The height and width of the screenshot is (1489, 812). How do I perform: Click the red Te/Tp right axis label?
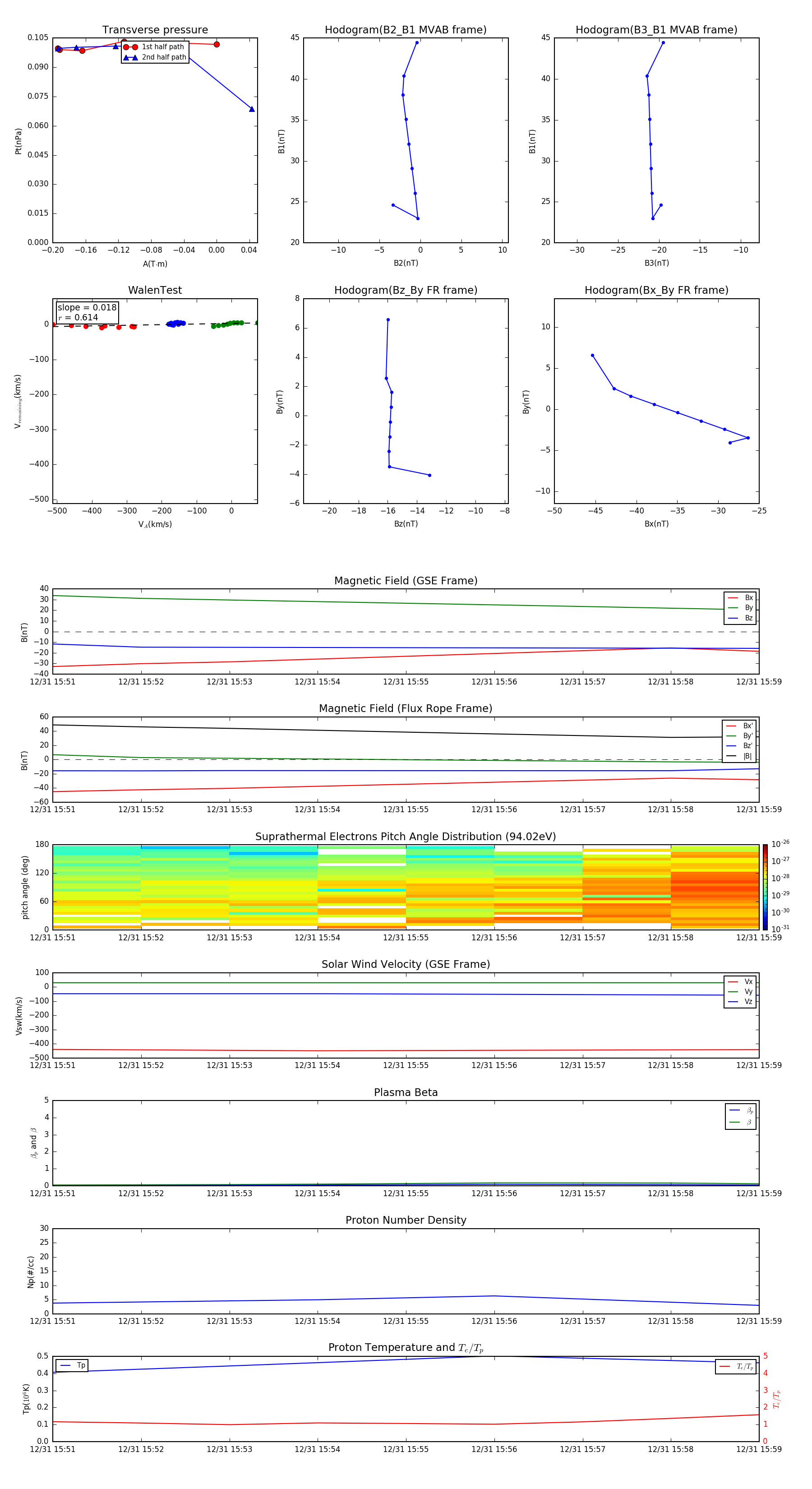coord(777,1399)
